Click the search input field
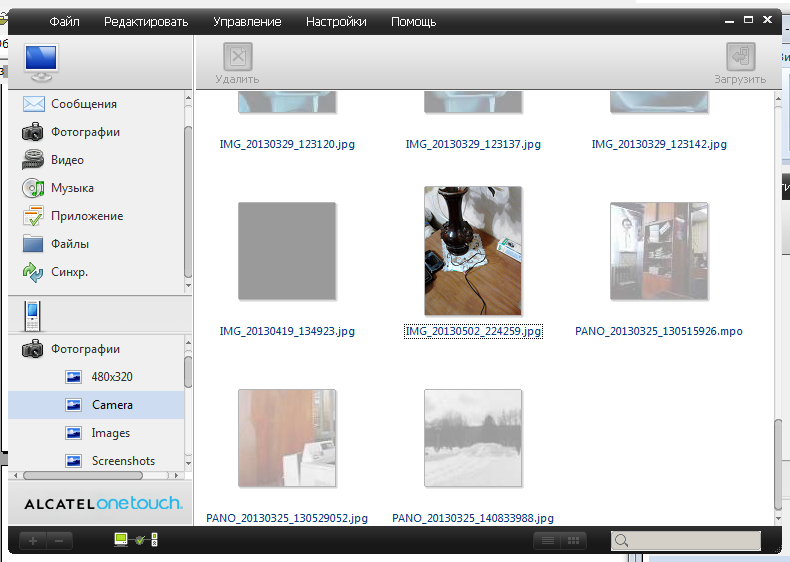 click(686, 541)
